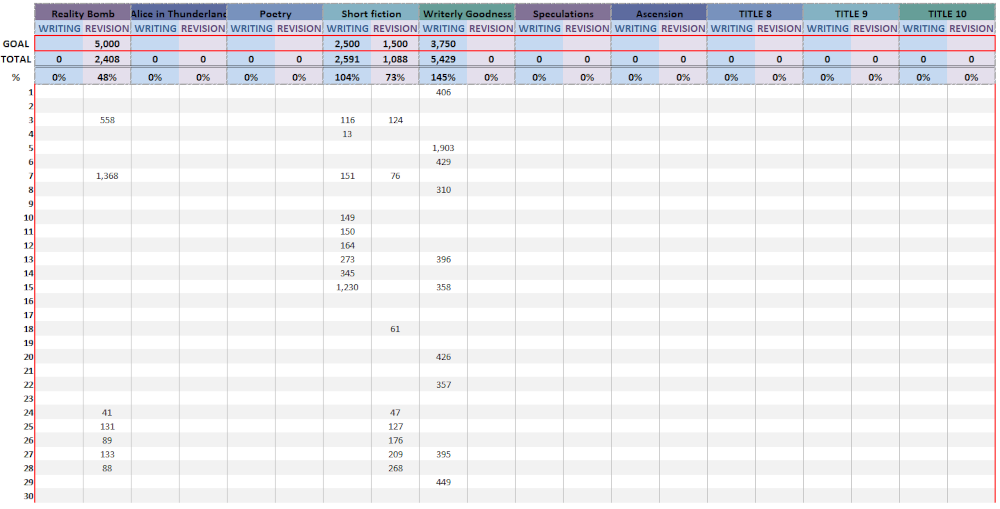Select the Writerly Goodness header cell
The width and height of the screenshot is (1000, 509).
click(467, 14)
